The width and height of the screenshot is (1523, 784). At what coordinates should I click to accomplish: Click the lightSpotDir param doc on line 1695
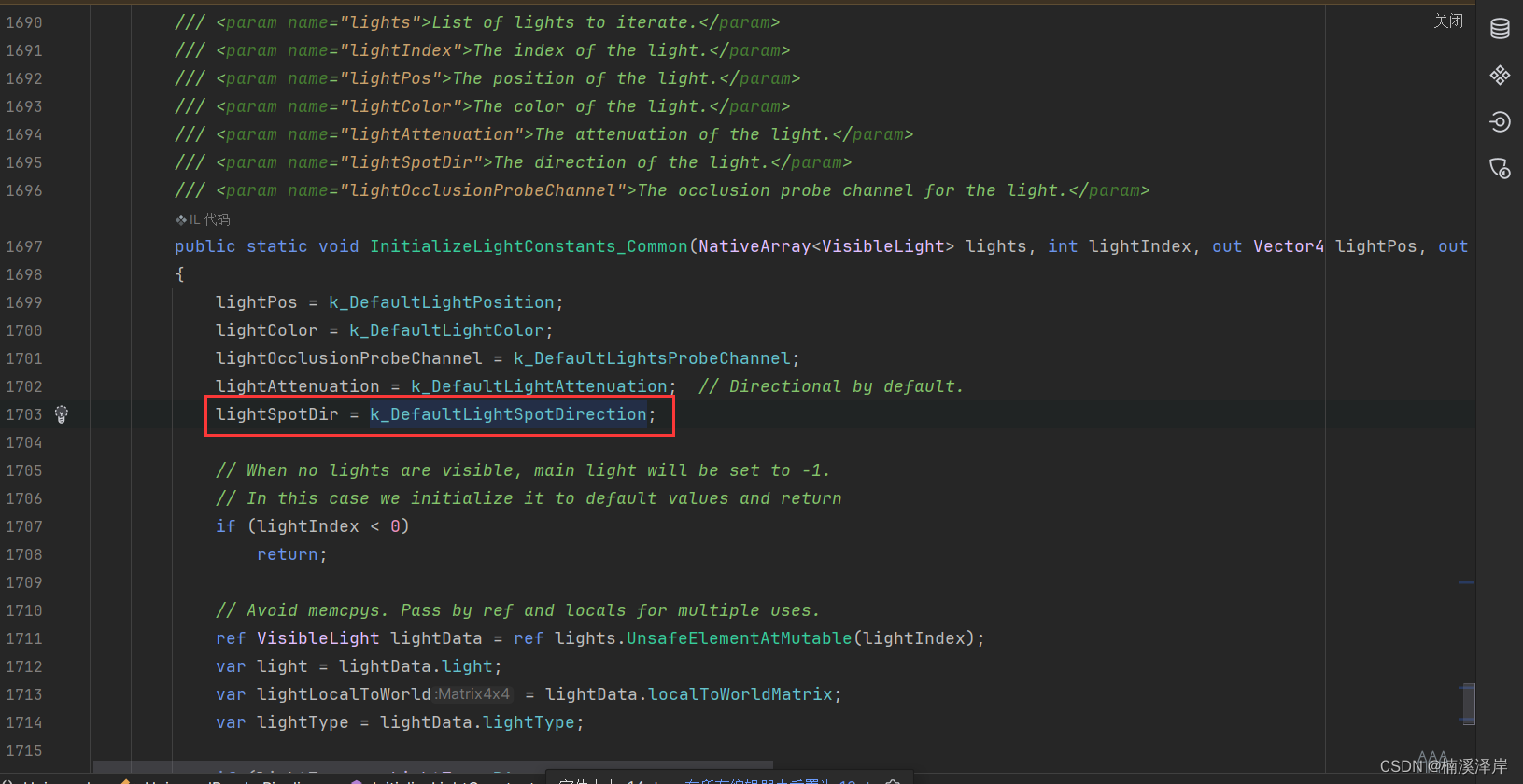[514, 162]
